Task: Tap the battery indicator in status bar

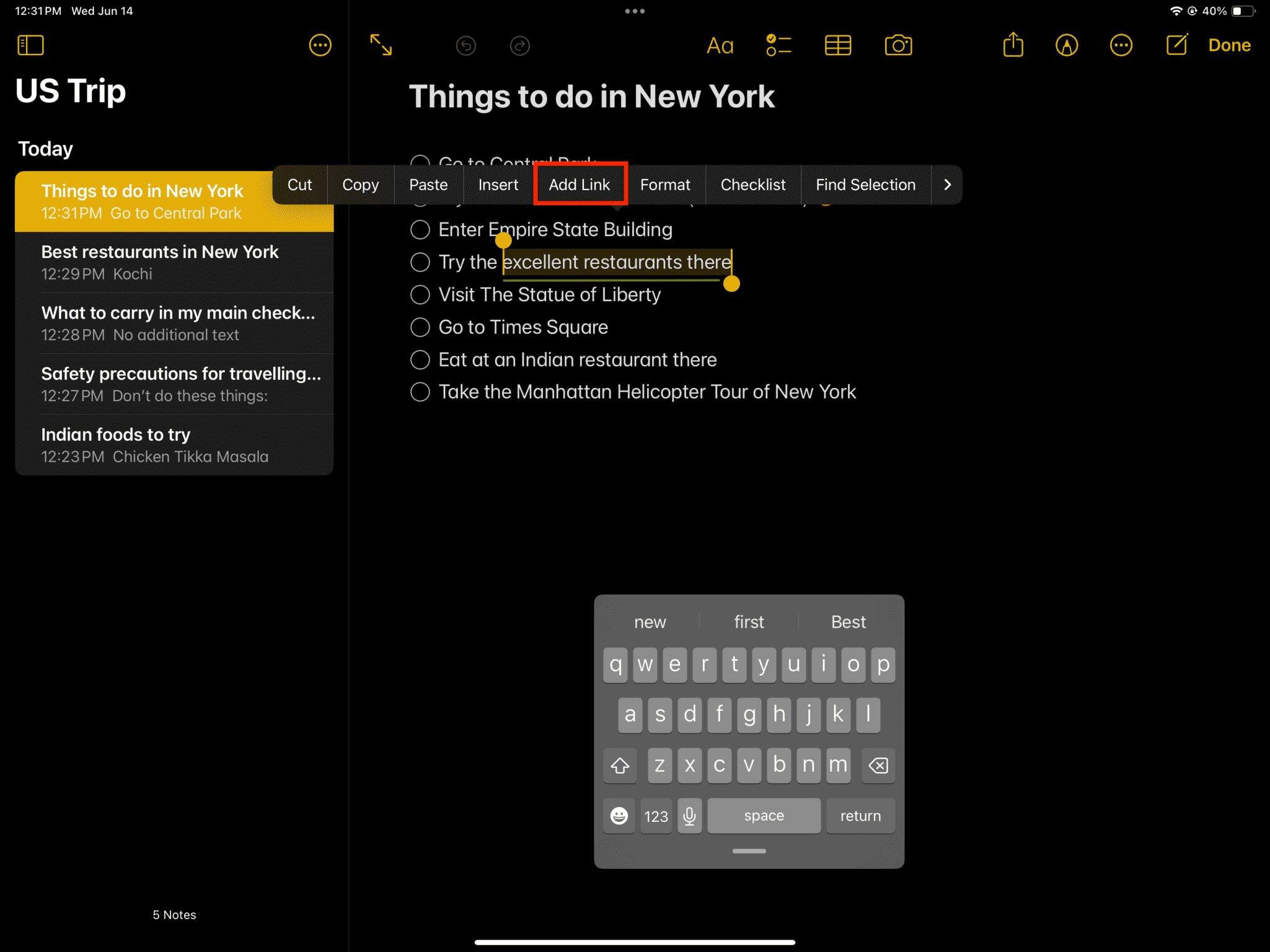Action: point(1243,11)
